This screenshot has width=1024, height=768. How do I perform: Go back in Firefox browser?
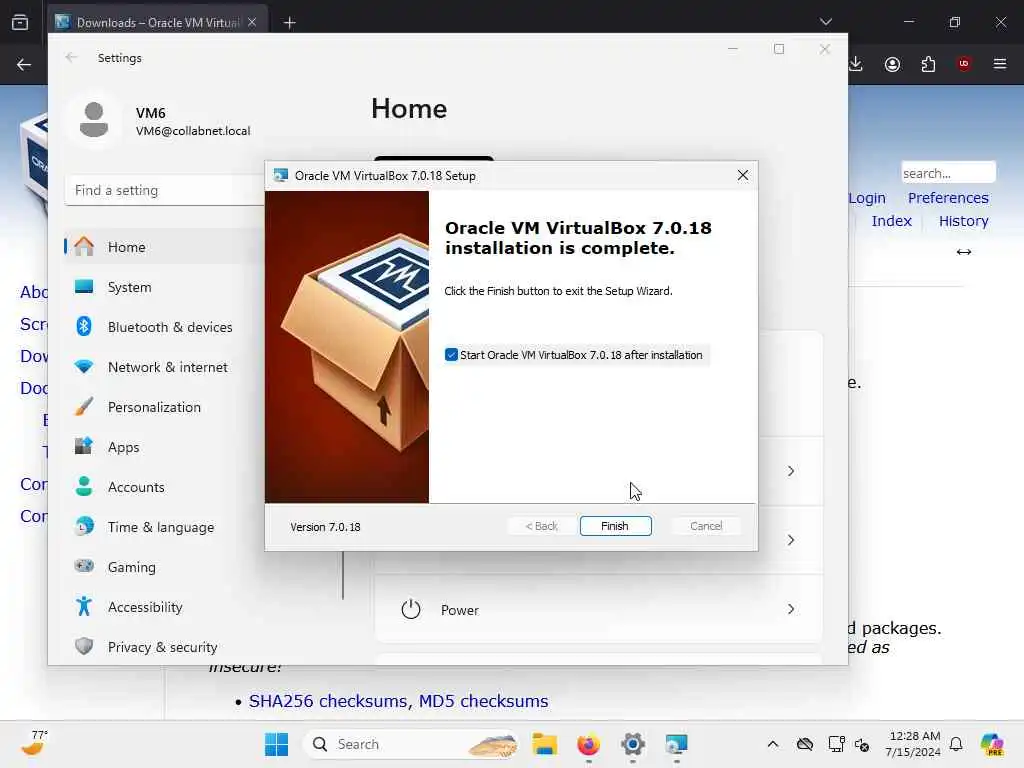click(24, 64)
